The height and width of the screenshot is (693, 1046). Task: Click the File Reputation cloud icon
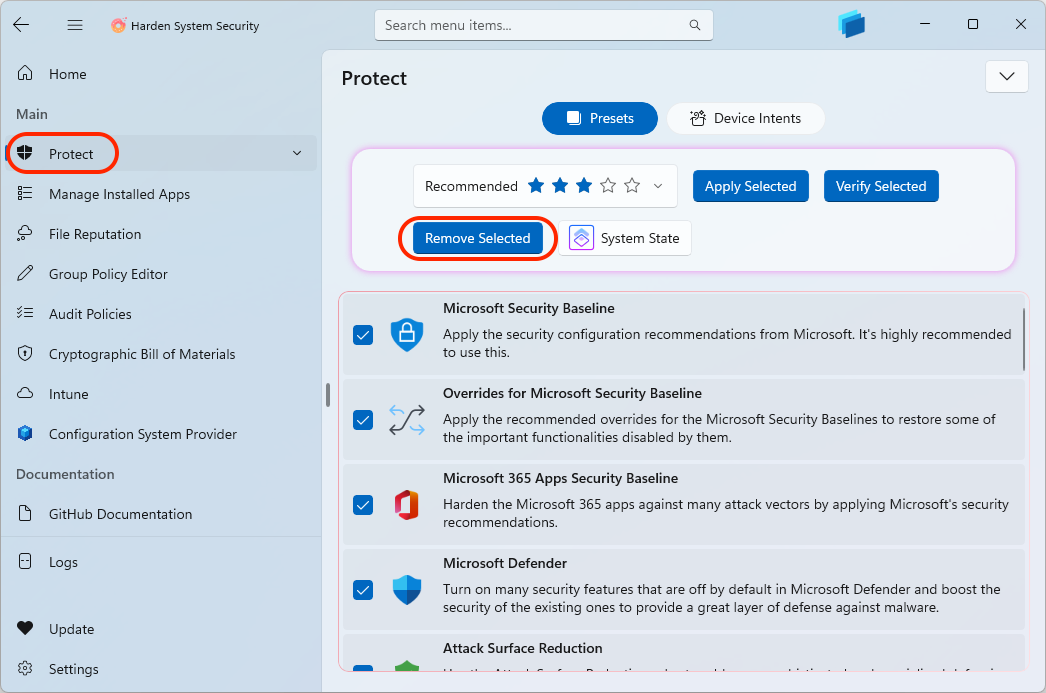(x=25, y=233)
